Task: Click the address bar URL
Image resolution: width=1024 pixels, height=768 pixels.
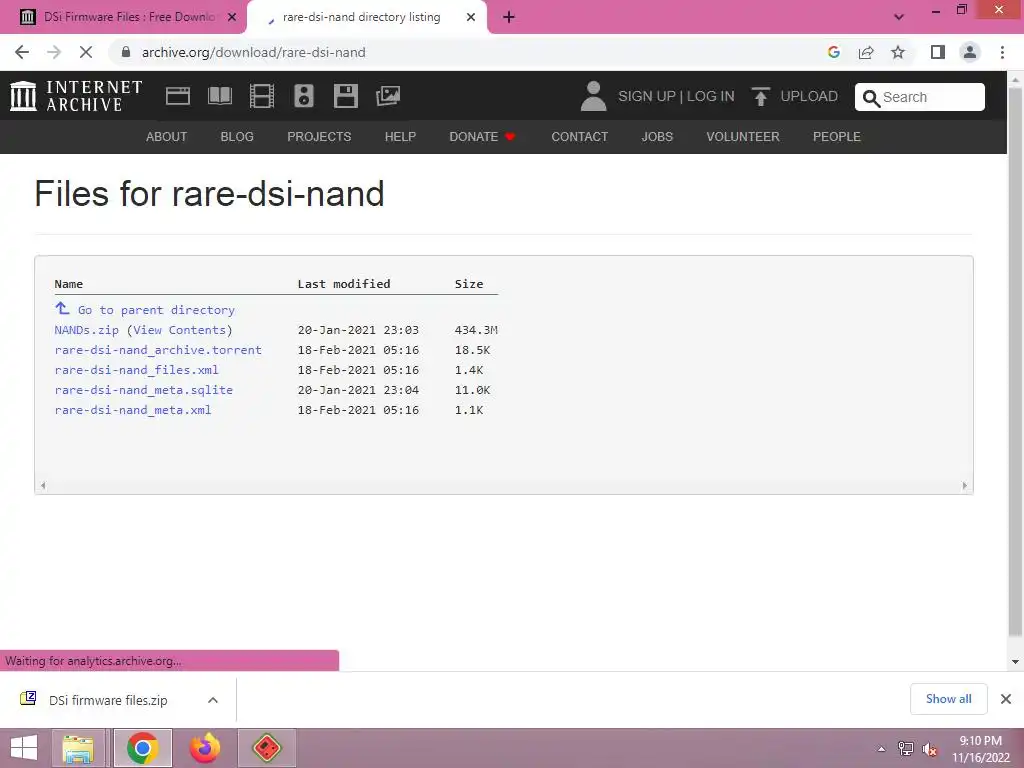Action: (x=253, y=52)
